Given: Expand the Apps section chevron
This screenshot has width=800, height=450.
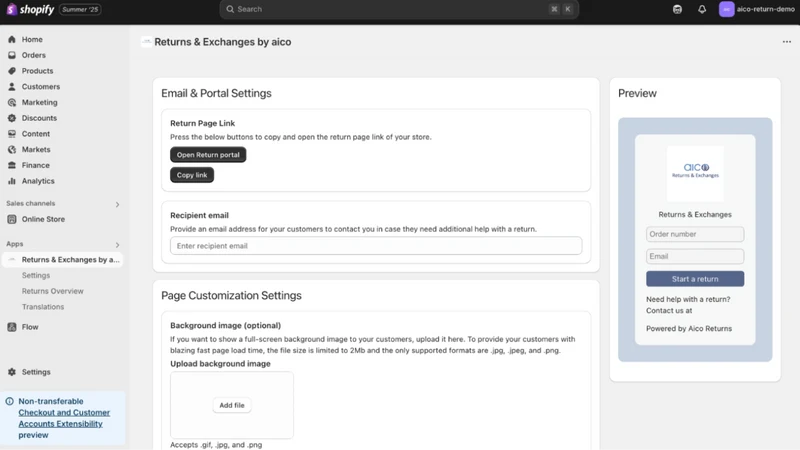Looking at the screenshot, I should coord(117,245).
